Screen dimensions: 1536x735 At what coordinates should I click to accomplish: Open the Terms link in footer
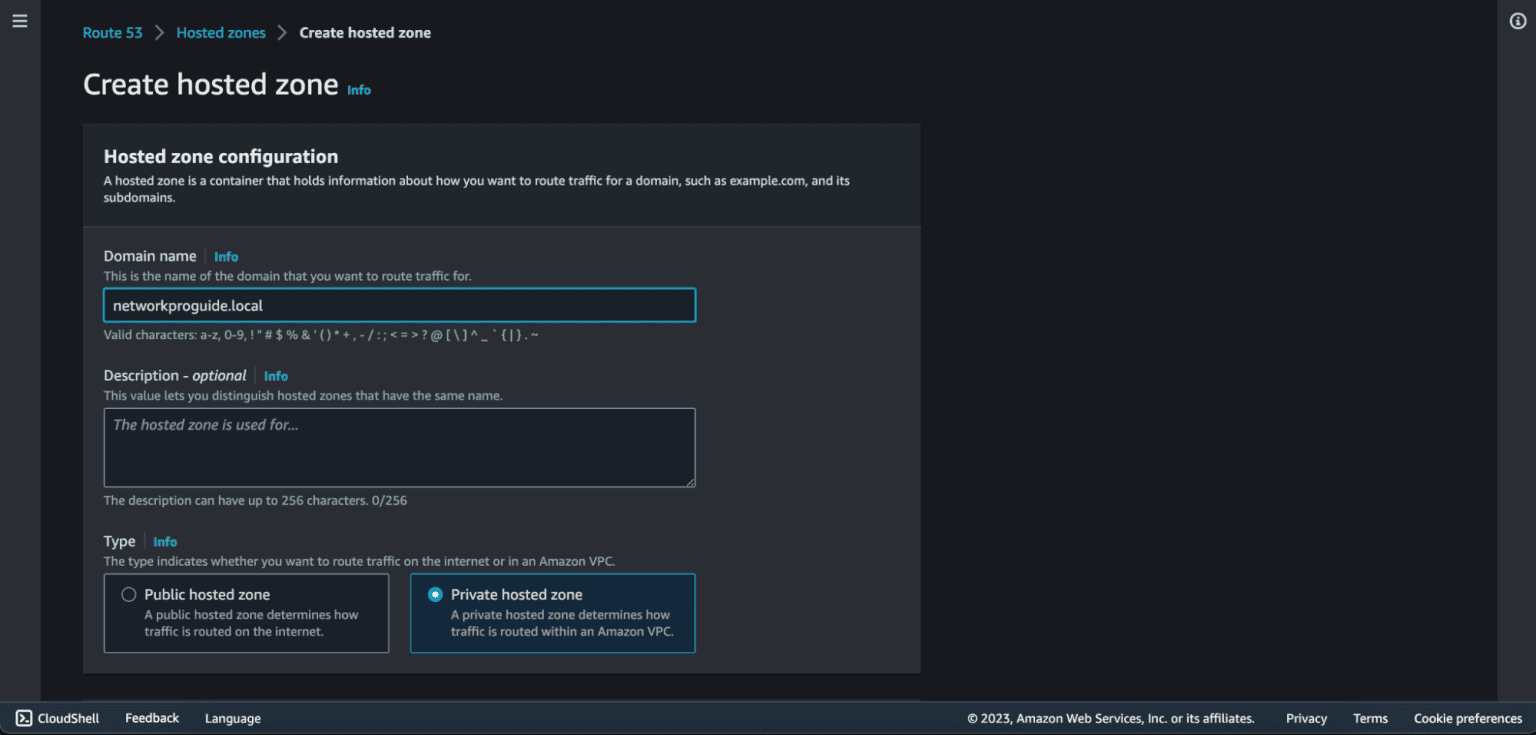click(1370, 718)
